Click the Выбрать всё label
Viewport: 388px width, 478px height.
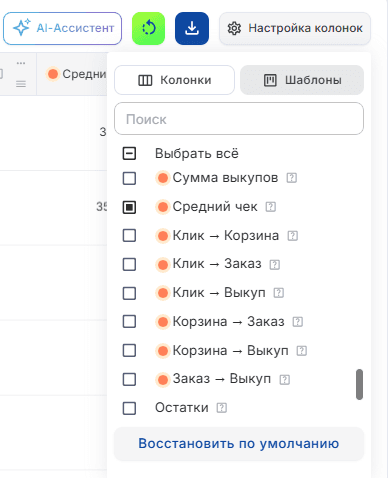click(197, 154)
